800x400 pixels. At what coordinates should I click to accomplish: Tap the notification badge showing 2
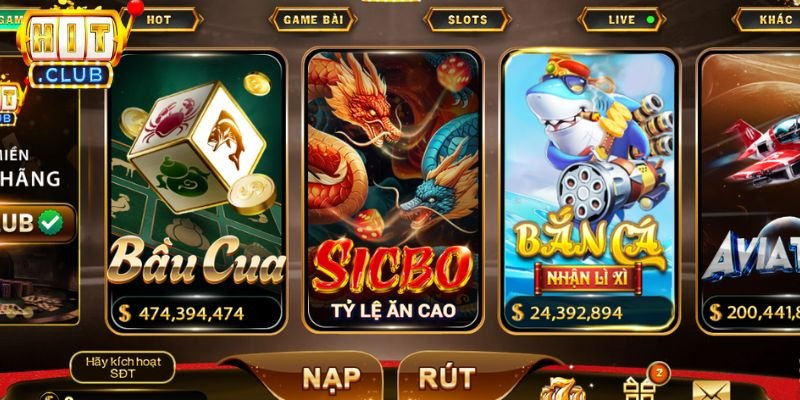[659, 373]
